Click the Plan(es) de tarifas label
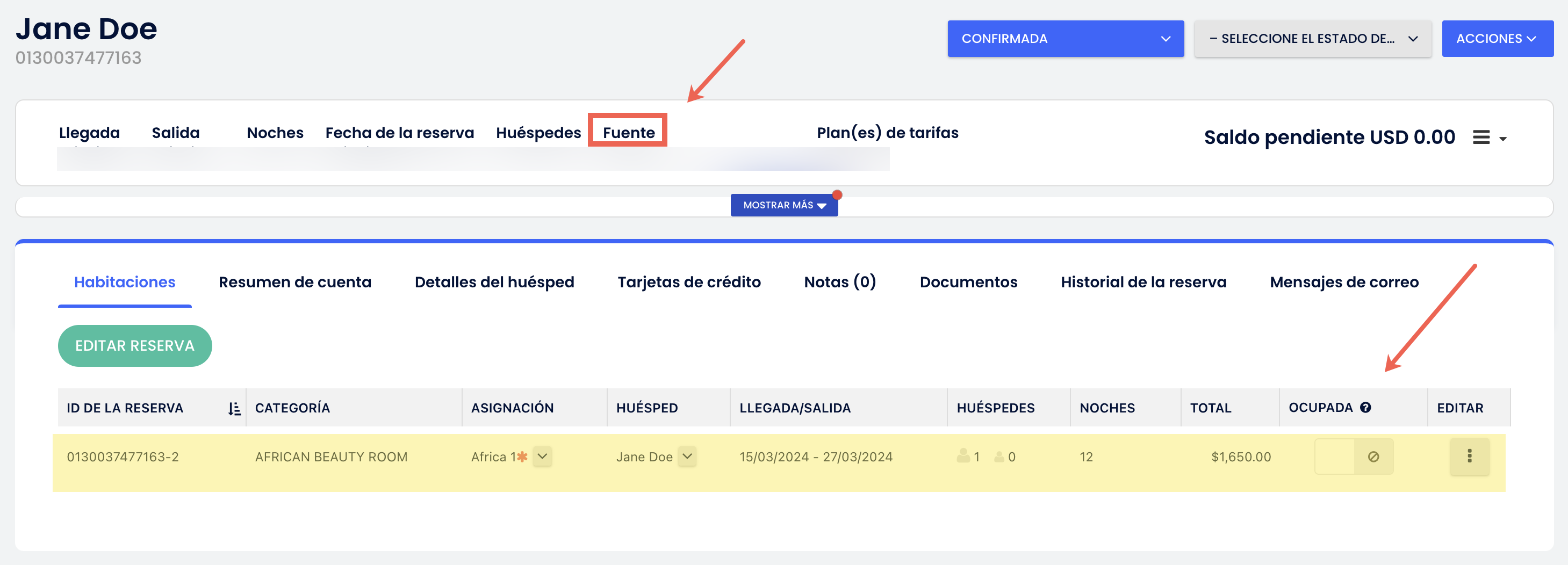This screenshot has width=1568, height=565. click(888, 133)
